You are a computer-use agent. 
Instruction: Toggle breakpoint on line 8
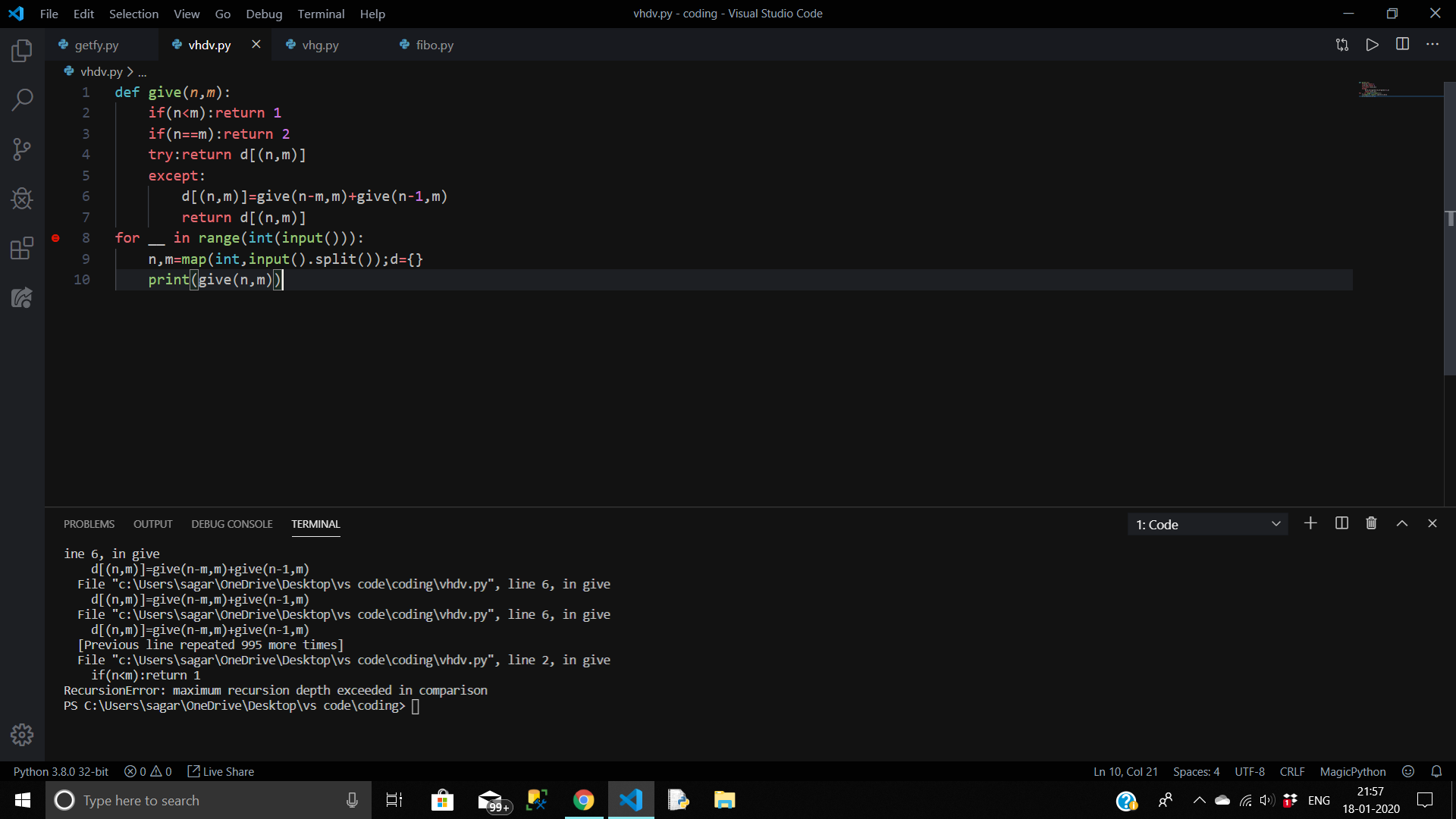click(55, 238)
